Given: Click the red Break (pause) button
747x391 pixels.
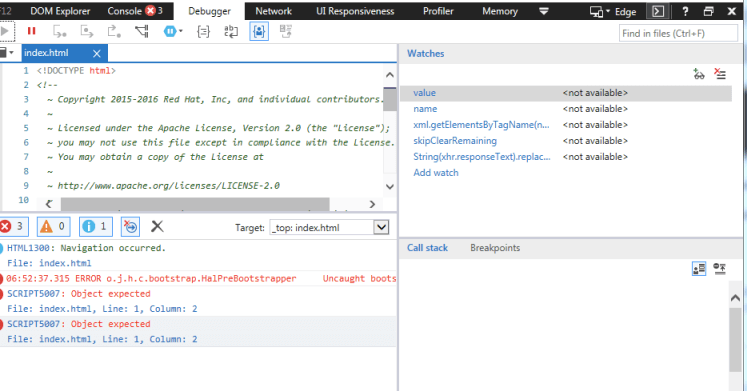Looking at the screenshot, I should 31,31.
